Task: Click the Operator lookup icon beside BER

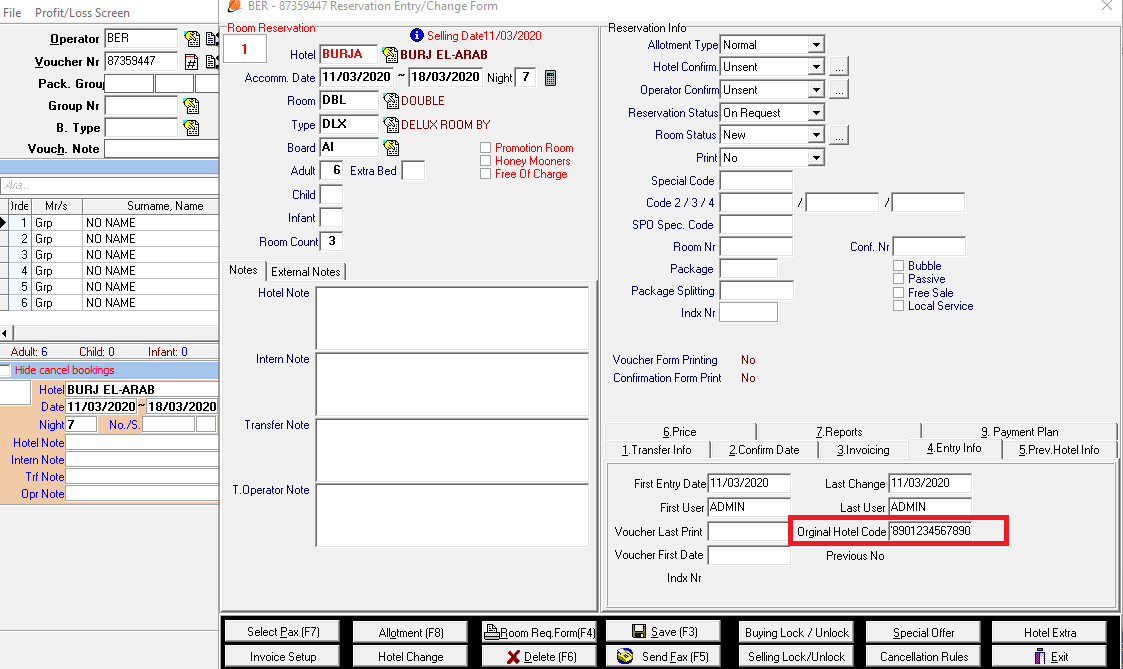Action: (x=191, y=39)
